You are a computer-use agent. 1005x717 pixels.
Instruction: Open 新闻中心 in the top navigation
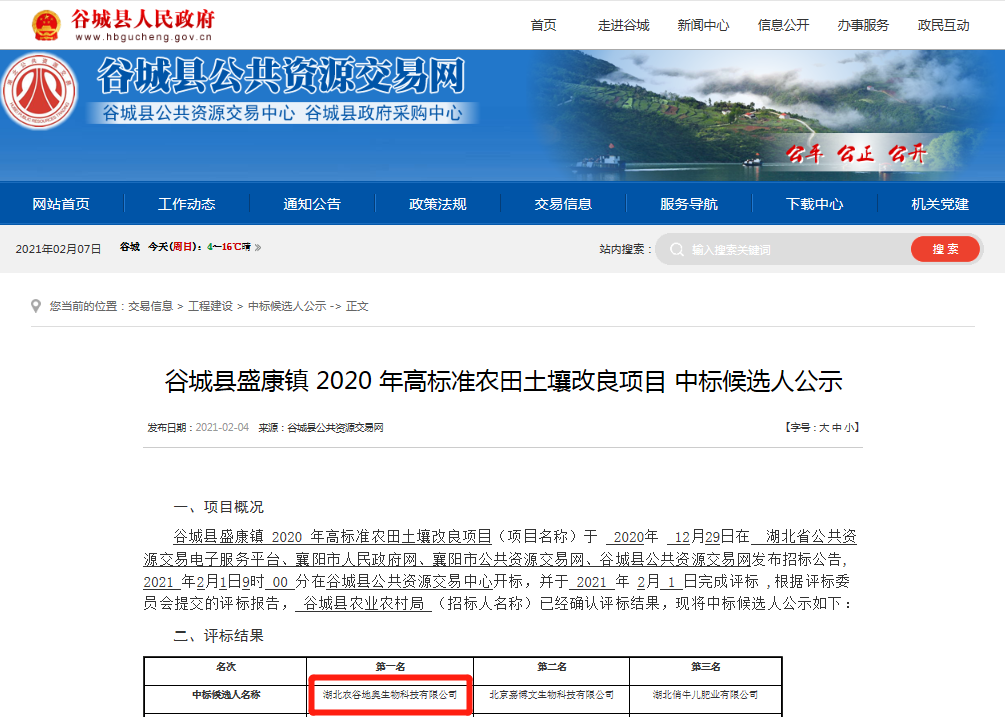pyautogui.click(x=703, y=25)
